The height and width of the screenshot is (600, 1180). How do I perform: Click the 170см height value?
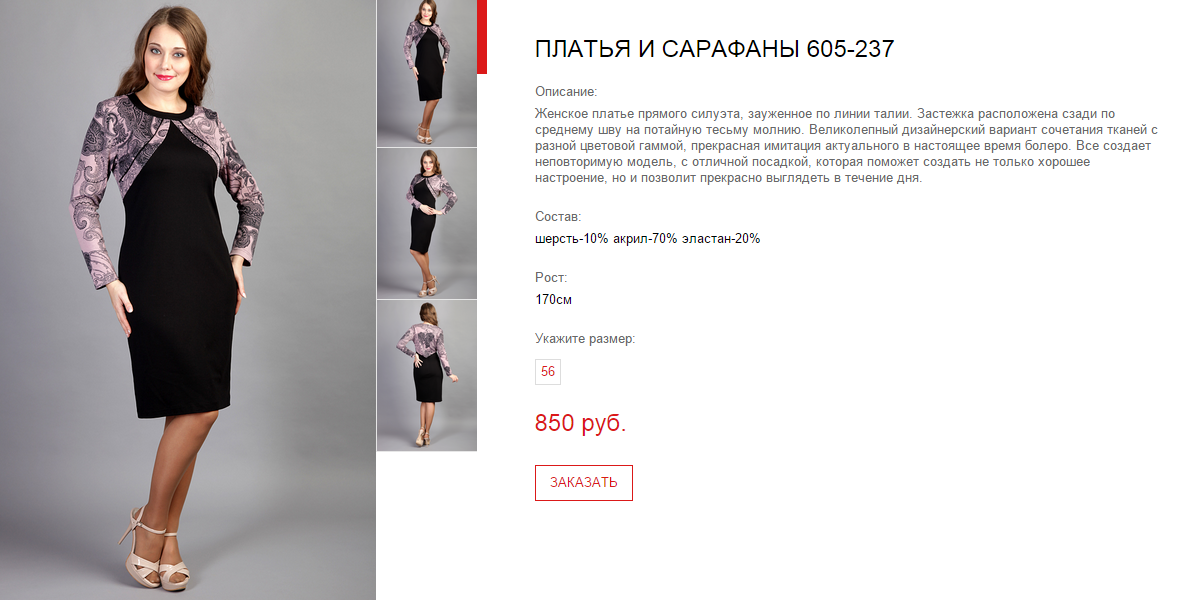553,300
